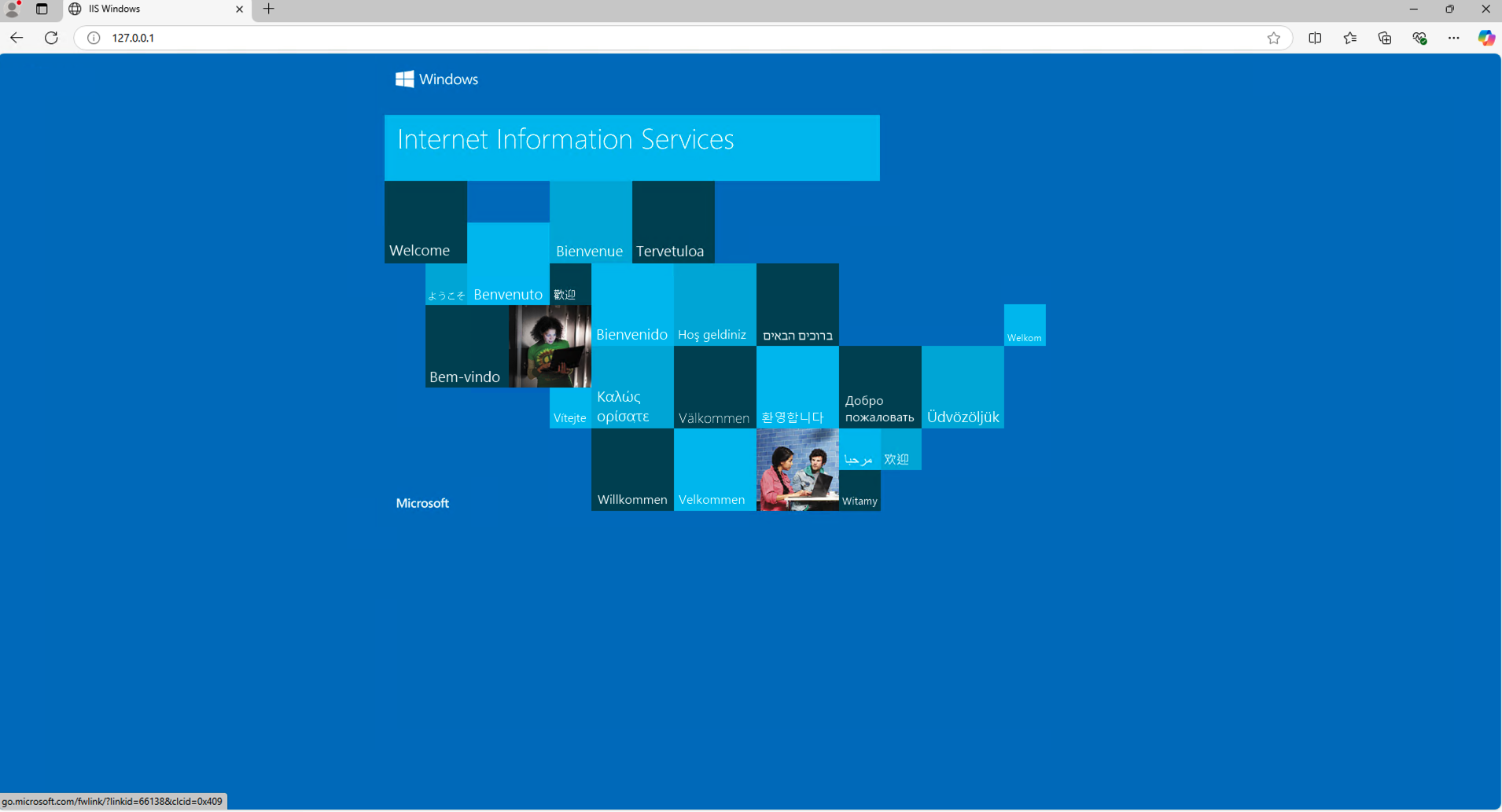The image size is (1502, 812).
Task: Click the Korean 환영합니다 tile
Action: point(797,387)
